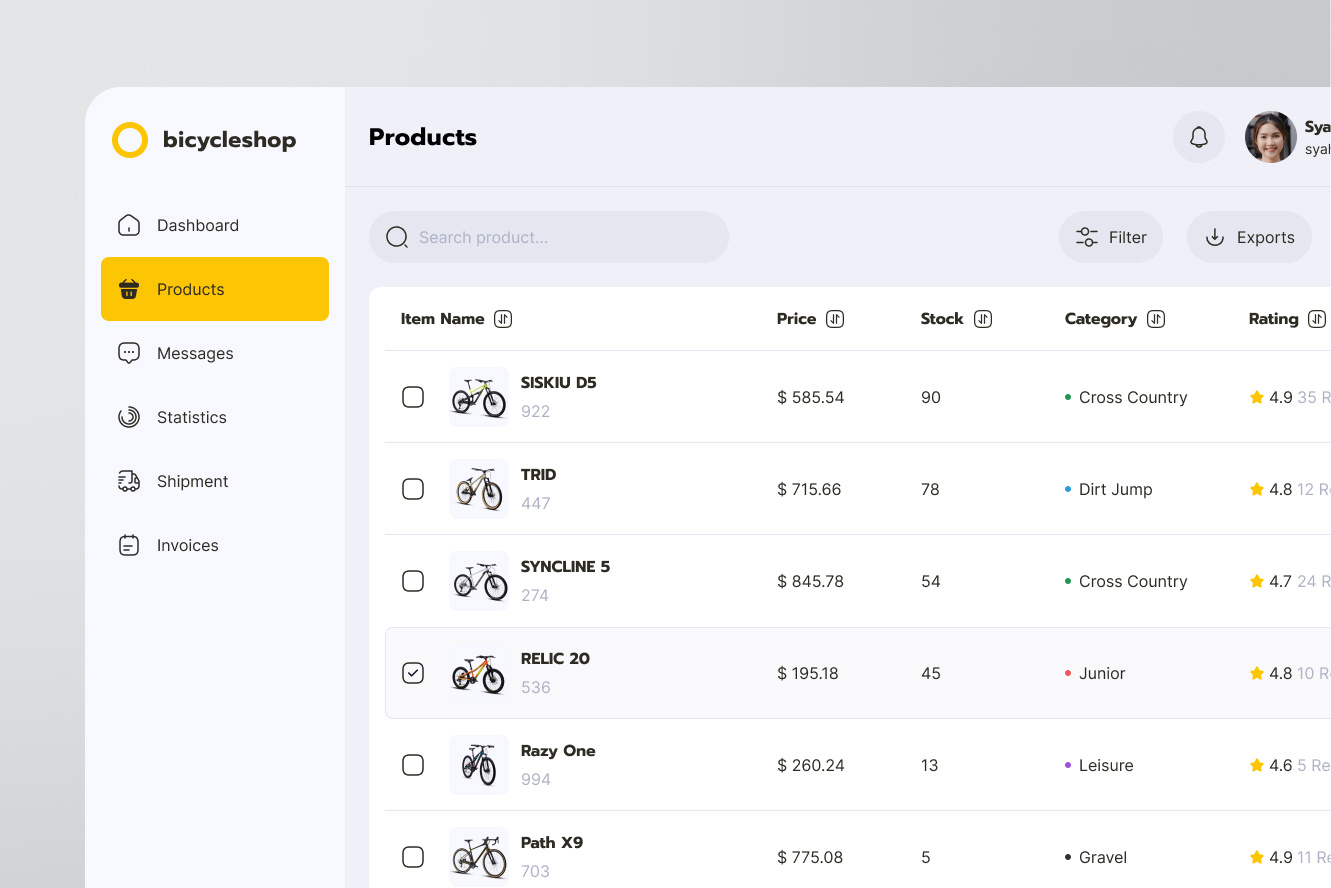Viewport: 1331px width, 888px height.
Task: Select the Shipment truck icon
Action: point(129,481)
